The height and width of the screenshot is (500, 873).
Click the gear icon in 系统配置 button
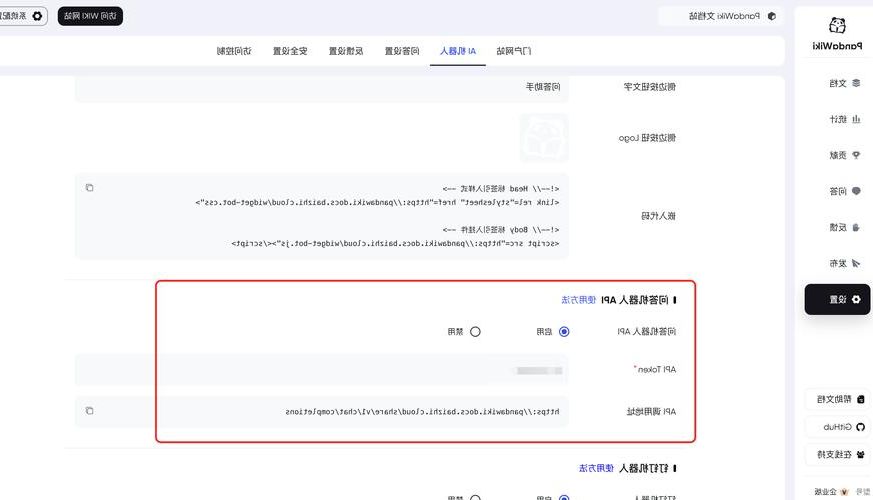[x=37, y=16]
